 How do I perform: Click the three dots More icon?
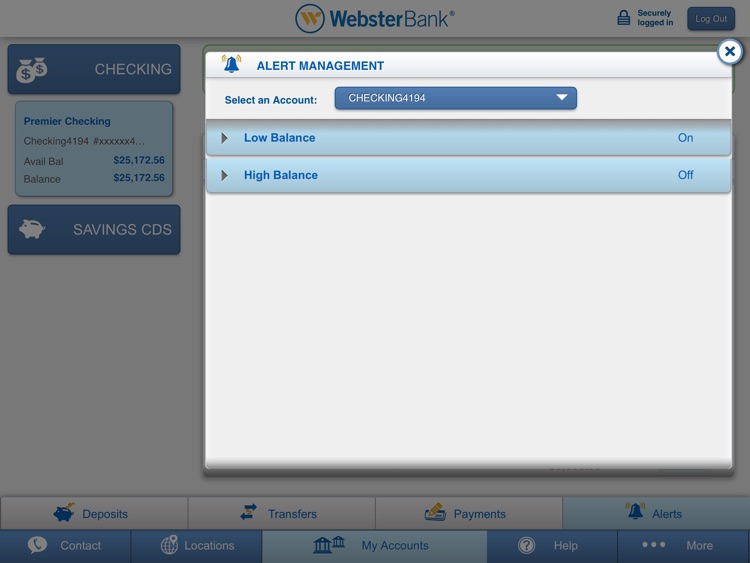coord(653,544)
